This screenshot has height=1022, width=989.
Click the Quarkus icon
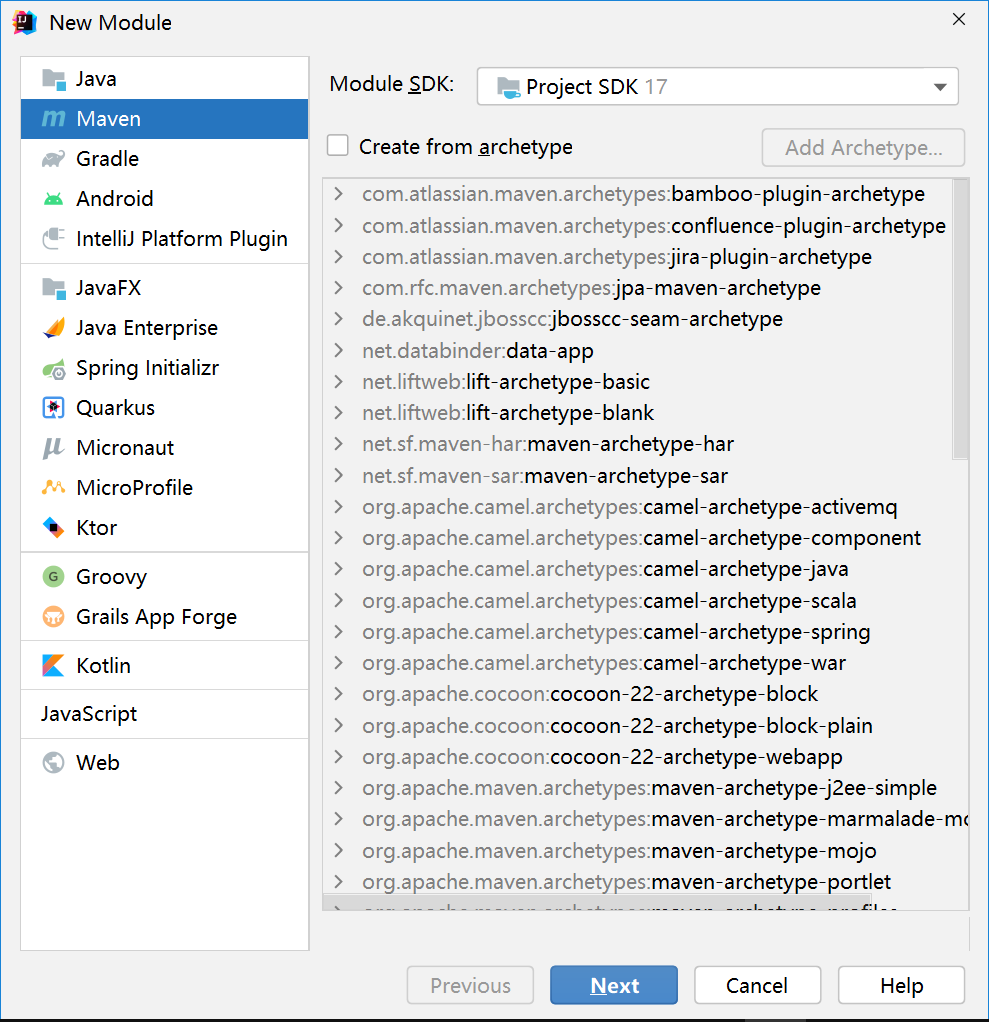(x=53, y=408)
